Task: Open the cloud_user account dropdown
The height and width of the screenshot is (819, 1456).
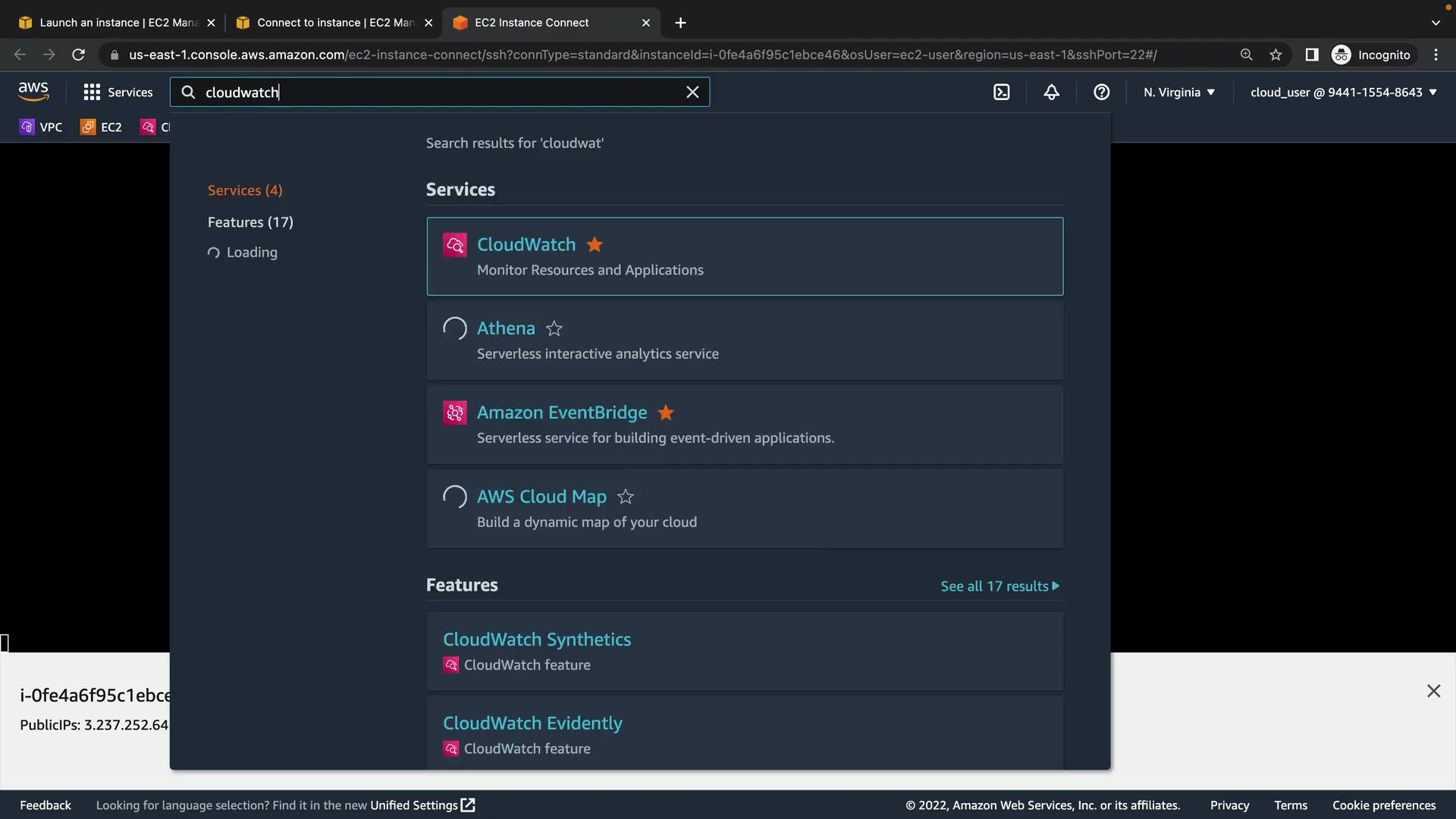Action: pyautogui.click(x=1343, y=93)
